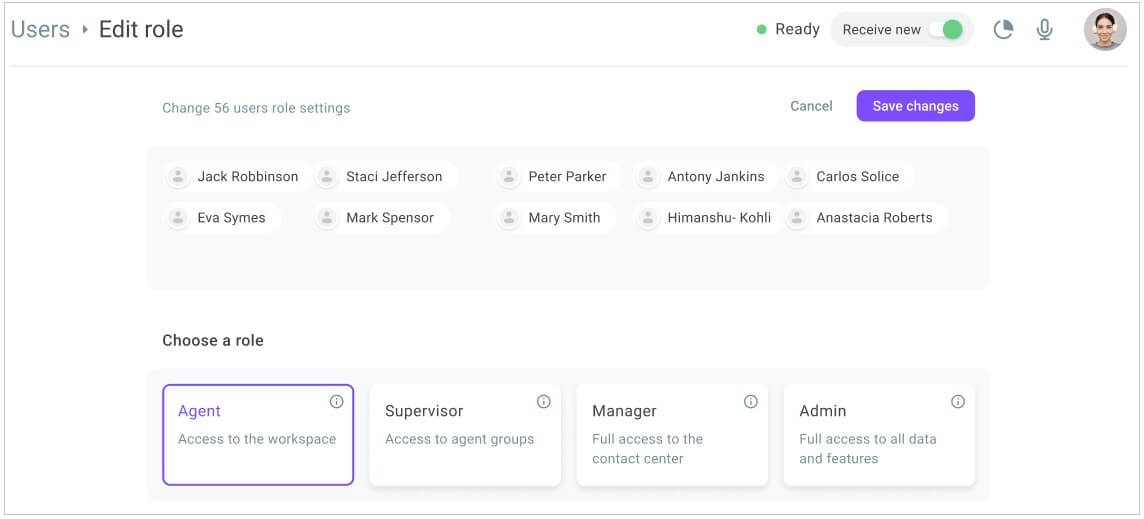Click the 'Edit role' page title
This screenshot has width=1144, height=519.
[142, 29]
